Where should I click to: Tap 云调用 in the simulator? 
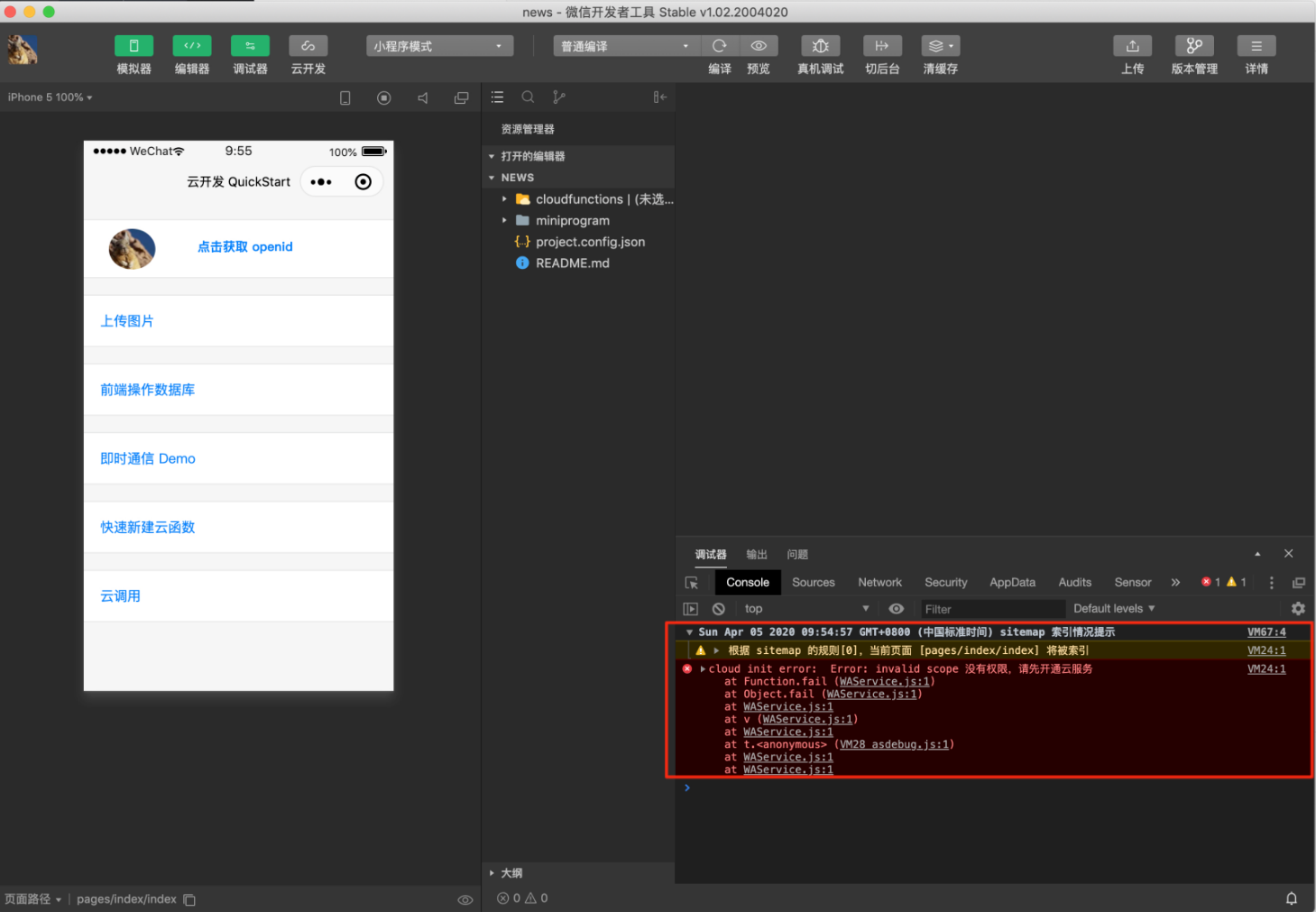[238, 595]
